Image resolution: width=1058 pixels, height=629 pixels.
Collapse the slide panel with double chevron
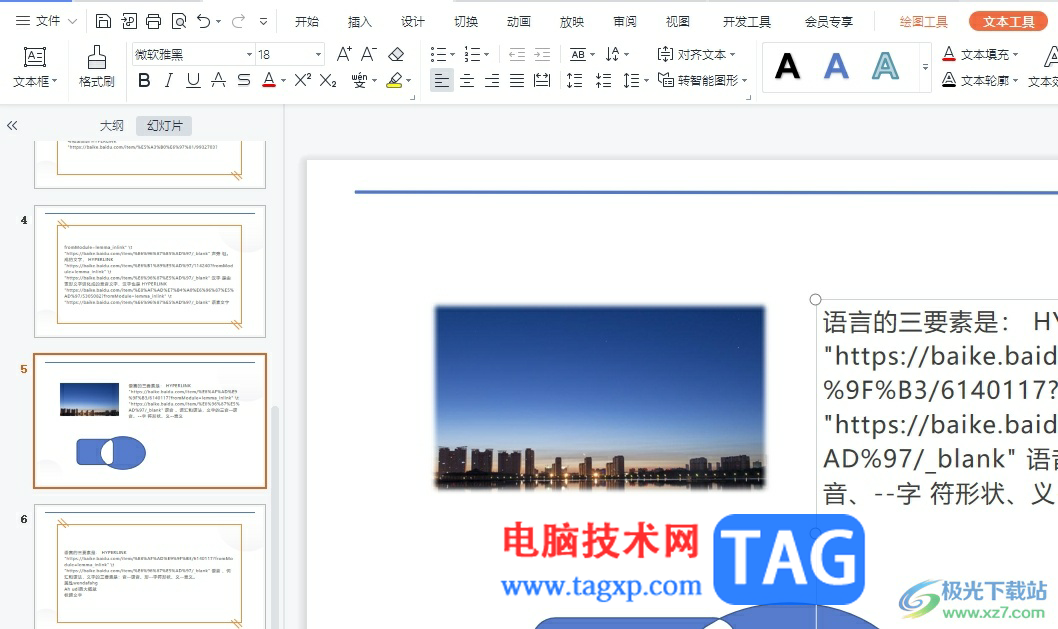click(x=12, y=126)
